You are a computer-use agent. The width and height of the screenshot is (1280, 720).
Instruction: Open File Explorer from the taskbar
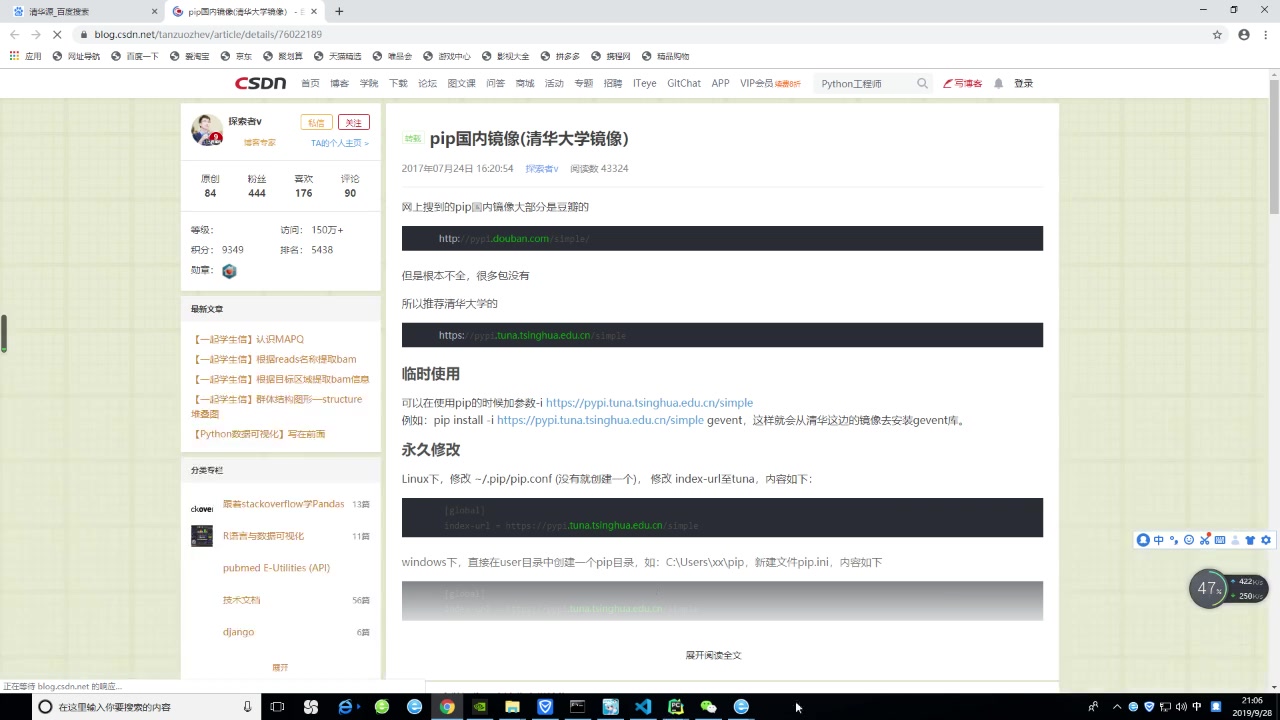click(x=512, y=707)
